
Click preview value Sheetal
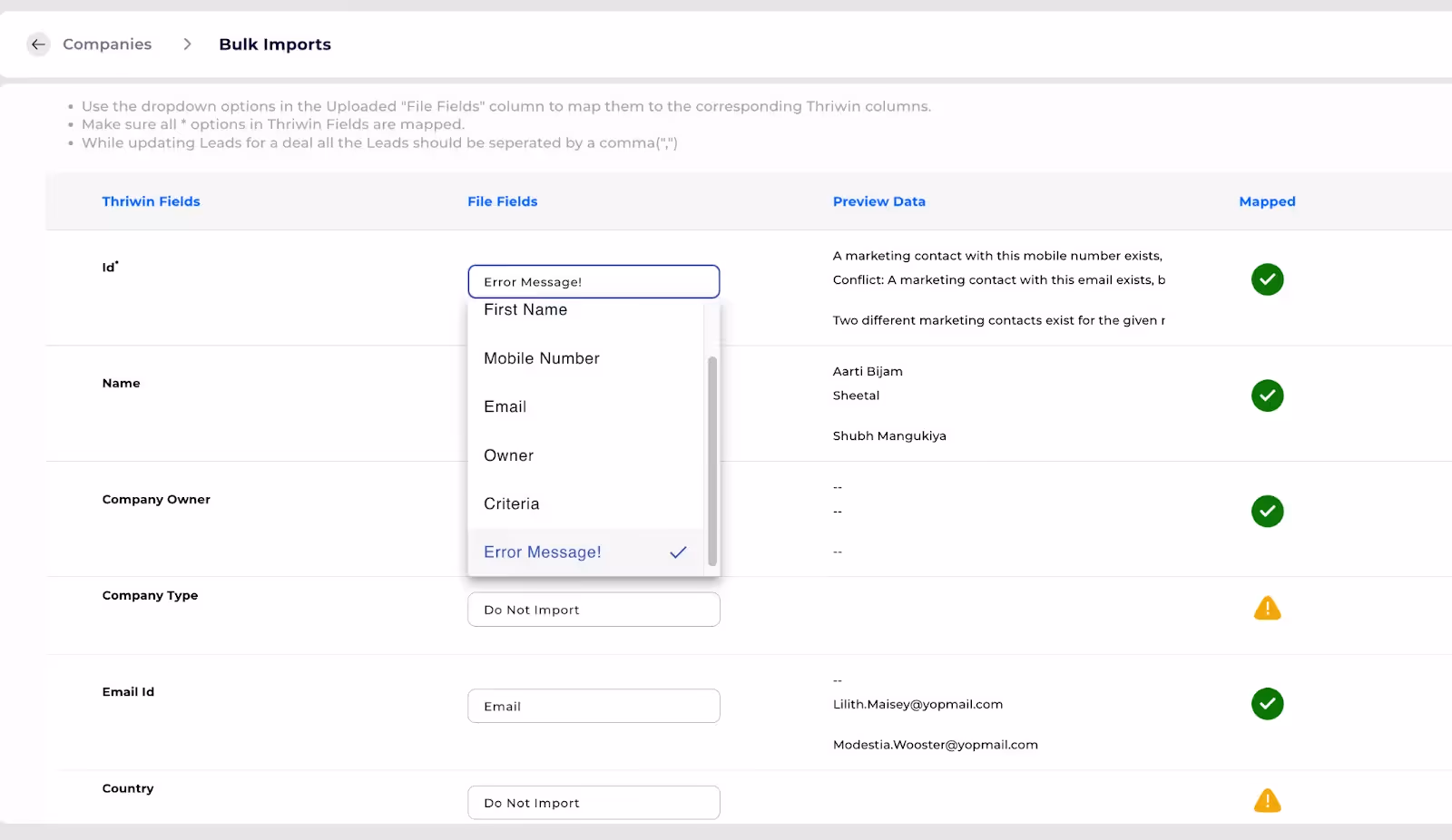click(856, 396)
